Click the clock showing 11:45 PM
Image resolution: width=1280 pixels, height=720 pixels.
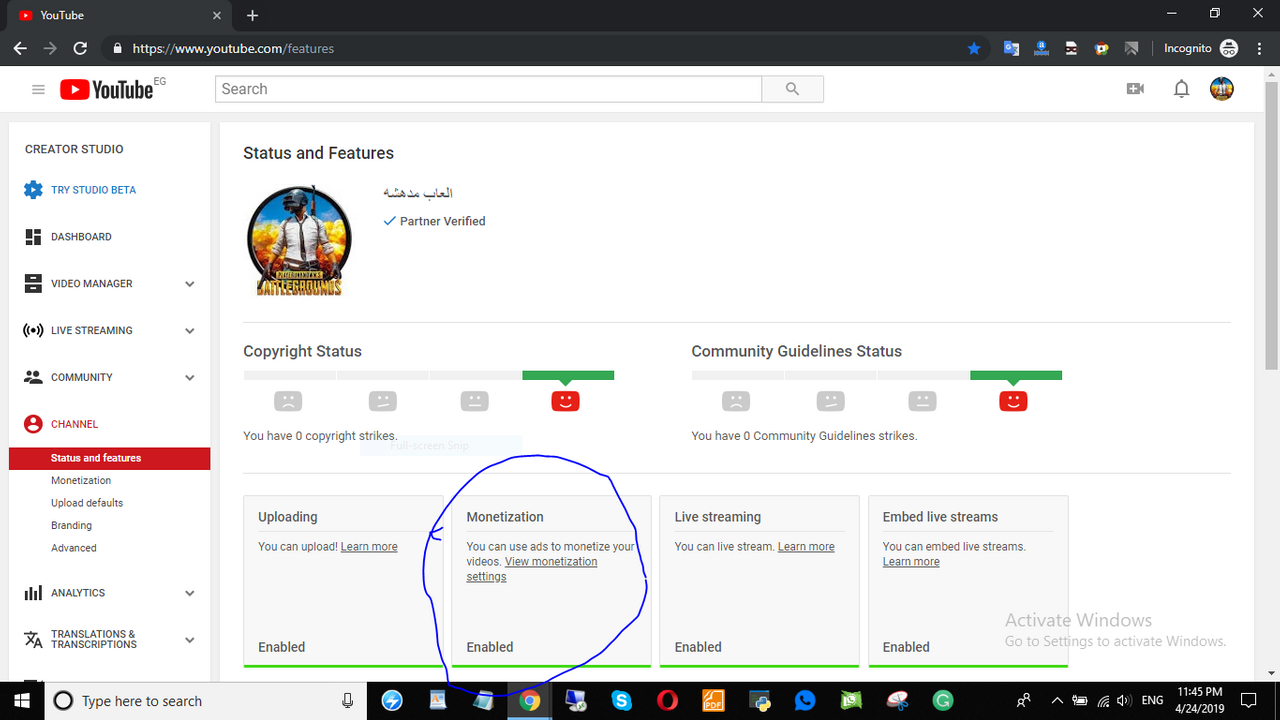[1200, 701]
